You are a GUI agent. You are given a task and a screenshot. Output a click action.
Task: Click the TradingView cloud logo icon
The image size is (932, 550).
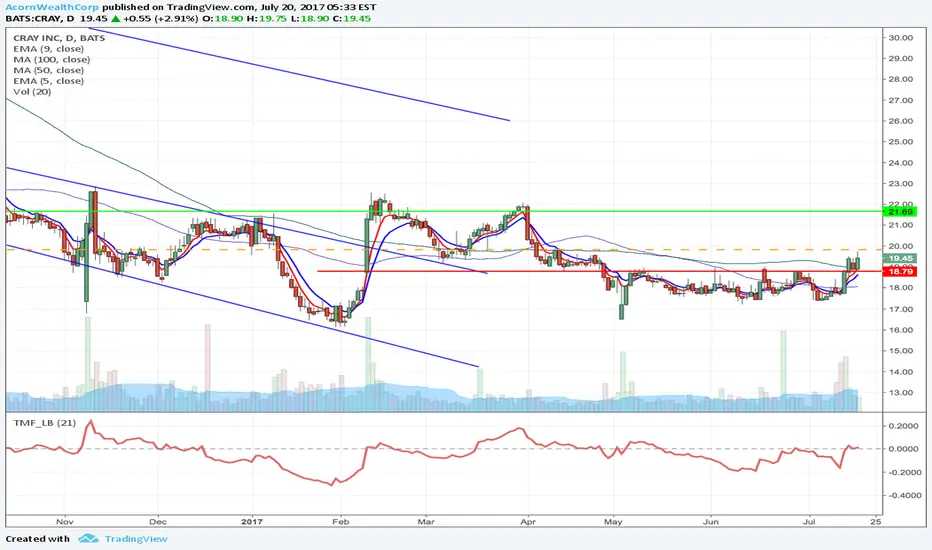[x=89, y=538]
